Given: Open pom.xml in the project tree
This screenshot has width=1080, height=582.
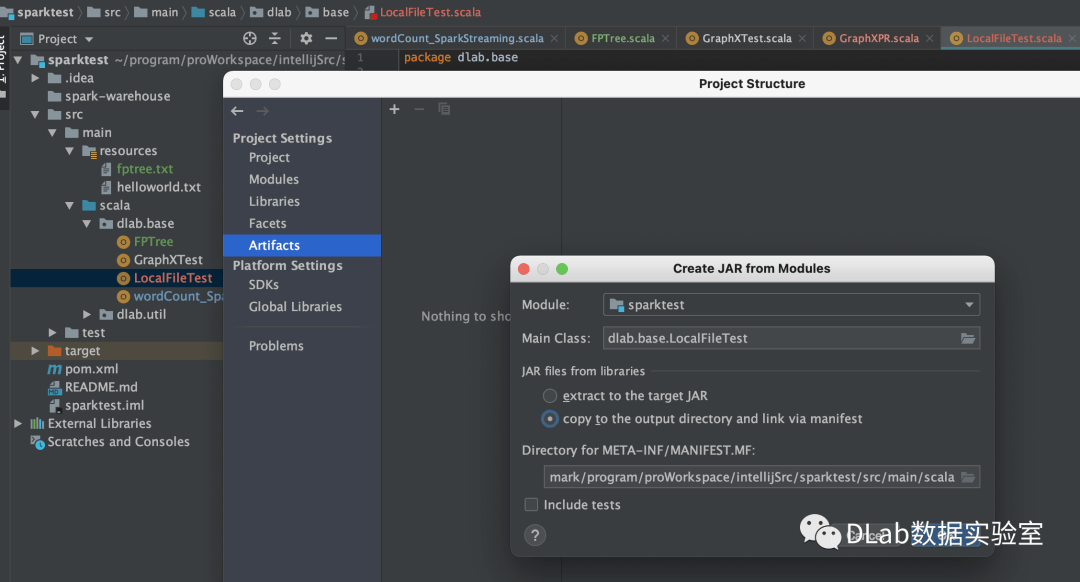Looking at the screenshot, I should 91,369.
